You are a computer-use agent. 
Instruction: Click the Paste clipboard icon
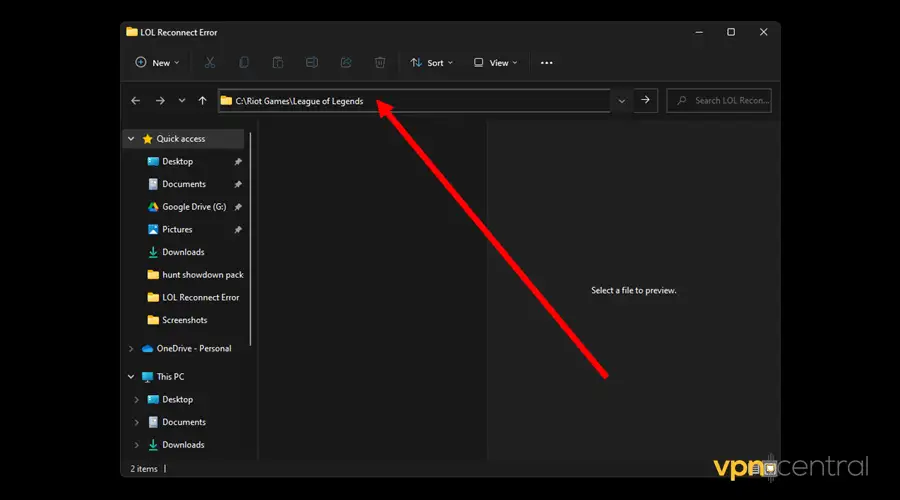tap(278, 63)
